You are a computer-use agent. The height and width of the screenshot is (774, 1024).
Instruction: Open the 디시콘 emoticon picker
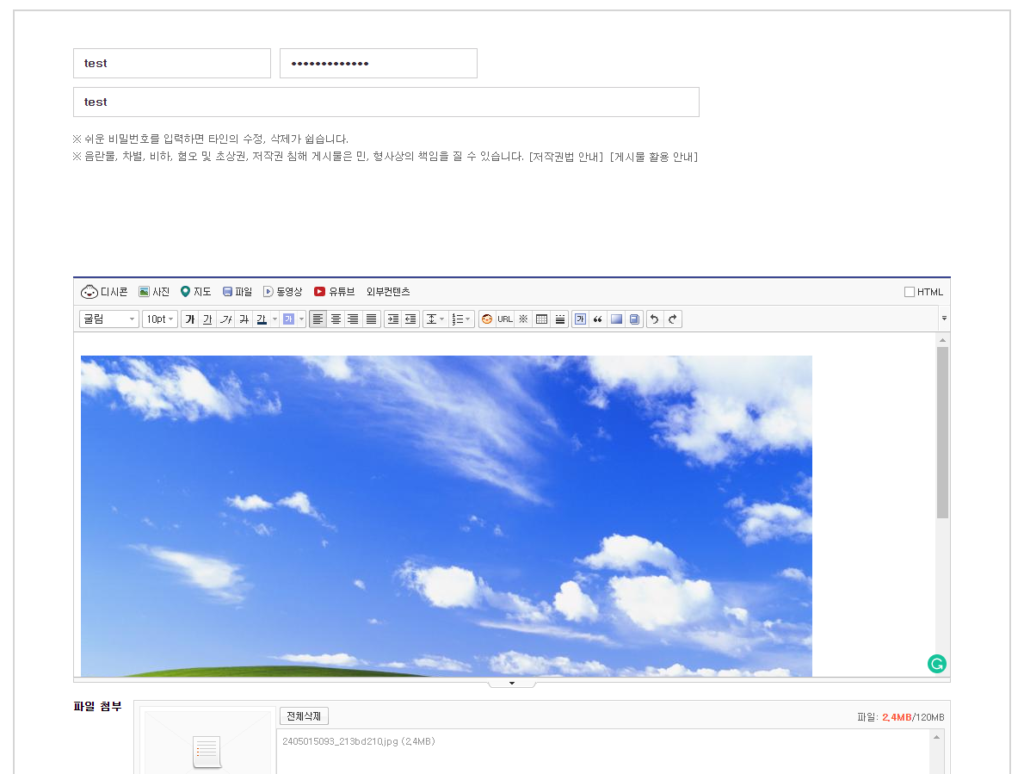104,292
